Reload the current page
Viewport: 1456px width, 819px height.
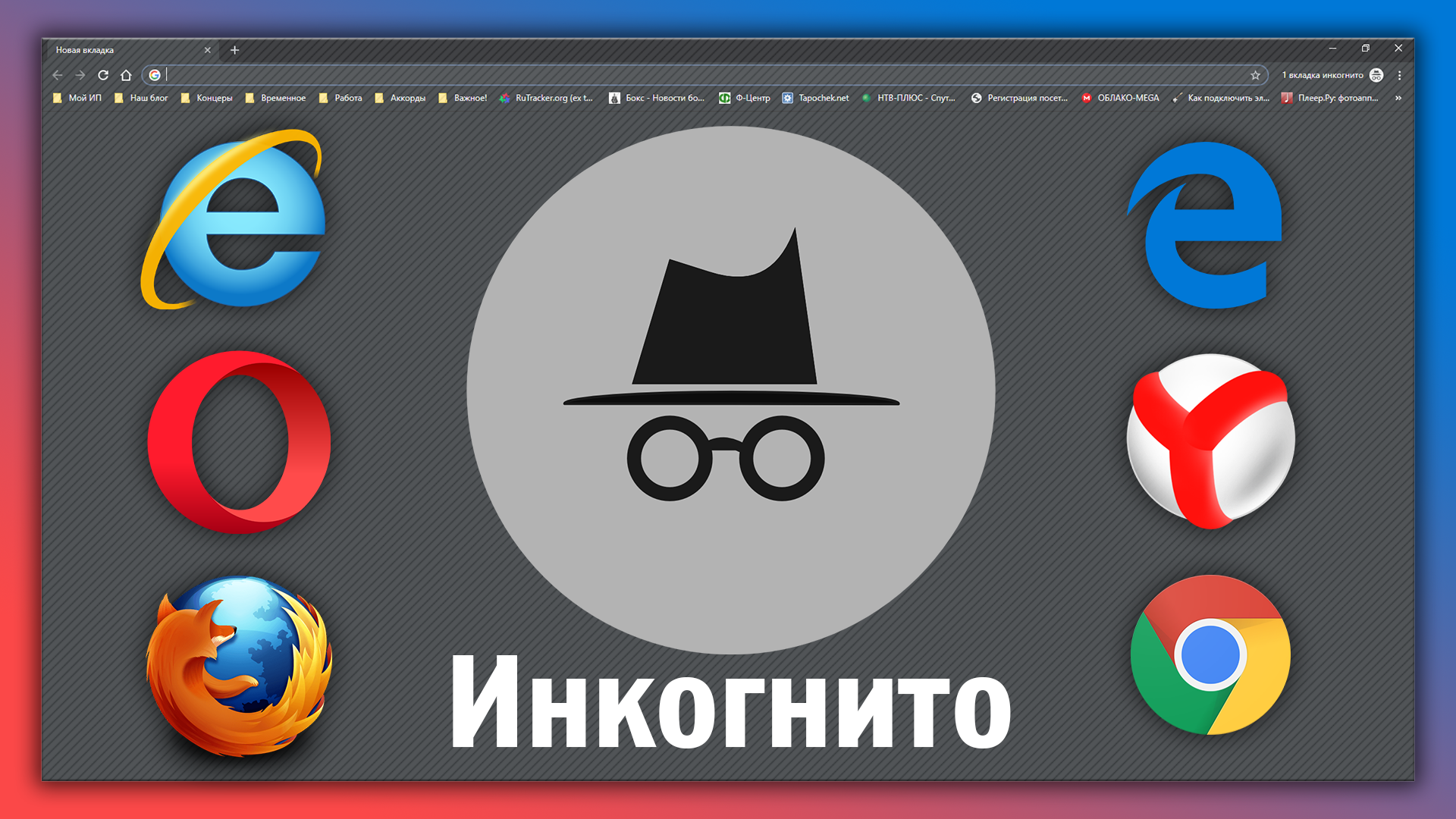pyautogui.click(x=103, y=75)
